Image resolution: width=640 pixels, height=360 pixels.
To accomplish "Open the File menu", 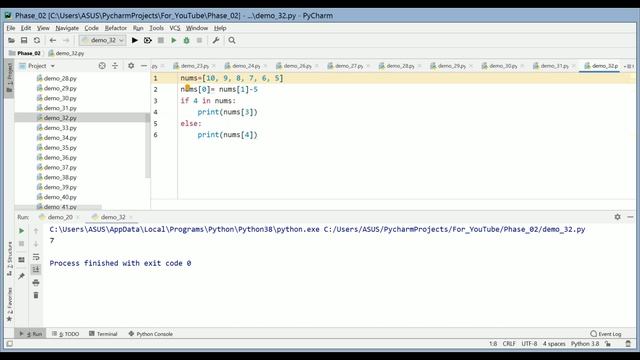I will [x=11, y=28].
